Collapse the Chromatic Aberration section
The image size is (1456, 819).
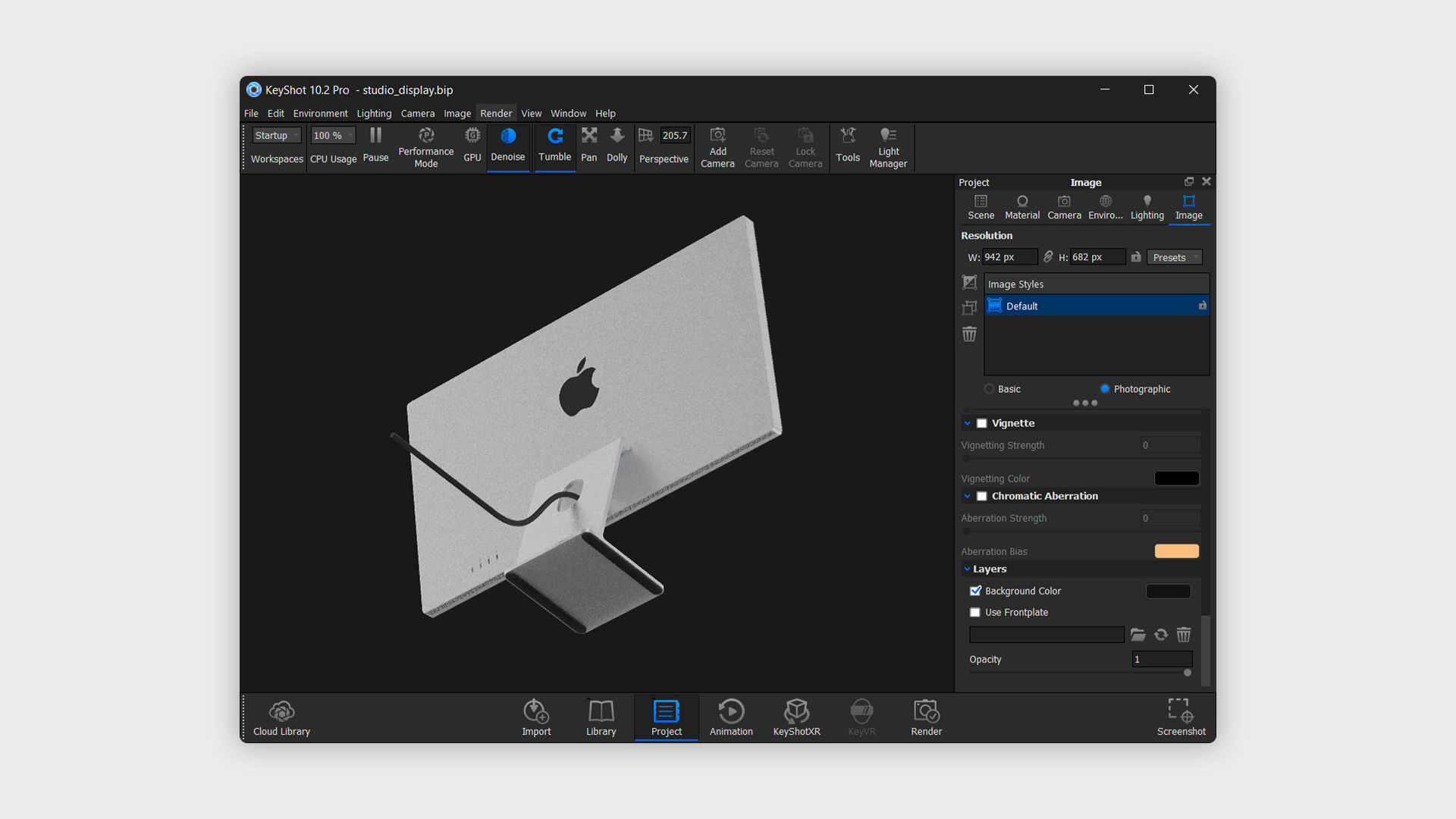pos(968,496)
